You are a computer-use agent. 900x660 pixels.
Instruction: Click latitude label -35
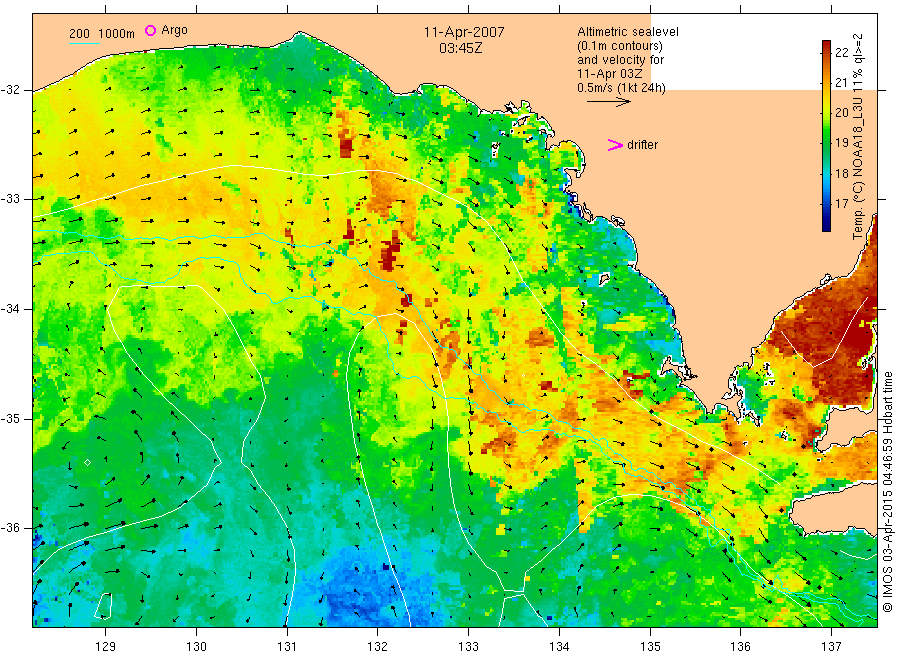tap(10, 419)
